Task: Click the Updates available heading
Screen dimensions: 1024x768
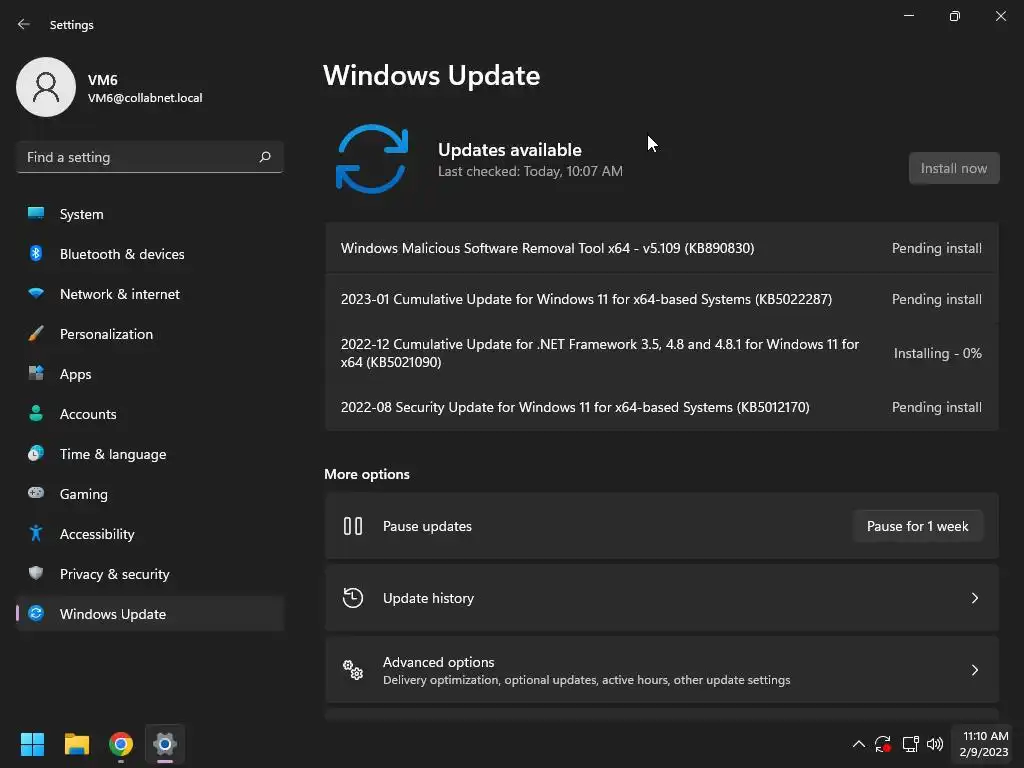Action: pyautogui.click(x=509, y=150)
